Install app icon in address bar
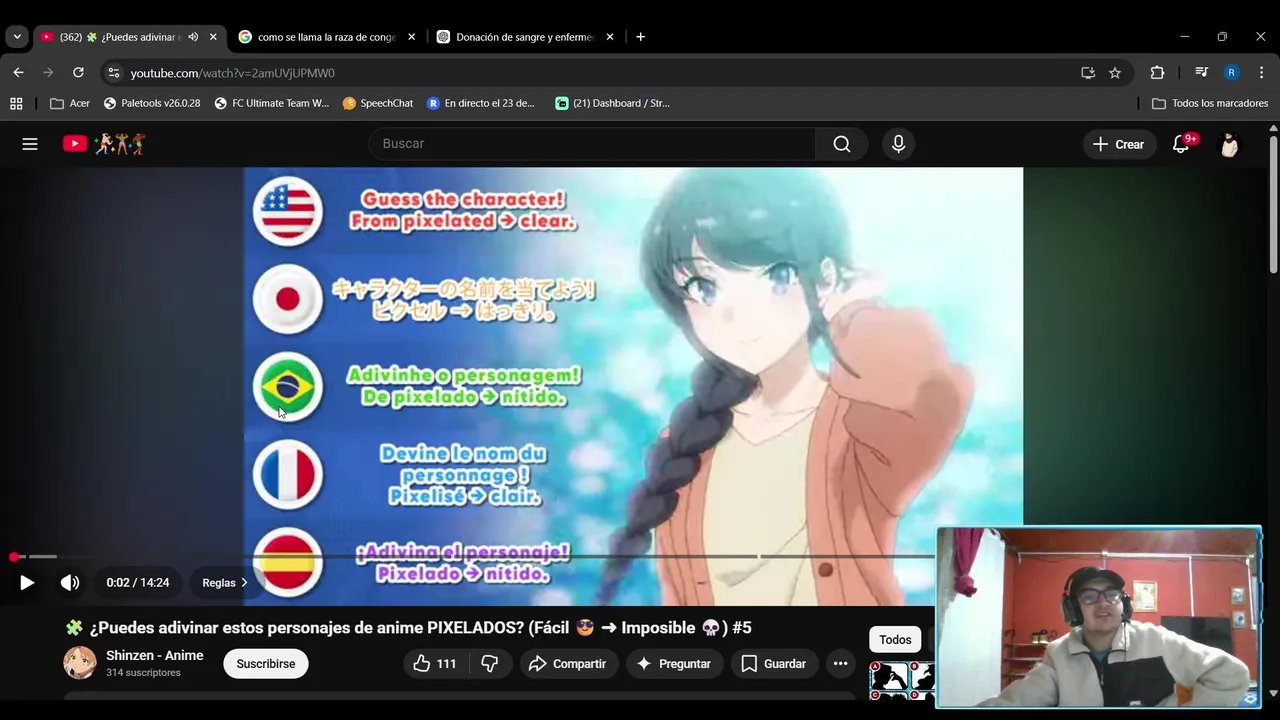Viewport: 1280px width, 720px height. point(1088,73)
